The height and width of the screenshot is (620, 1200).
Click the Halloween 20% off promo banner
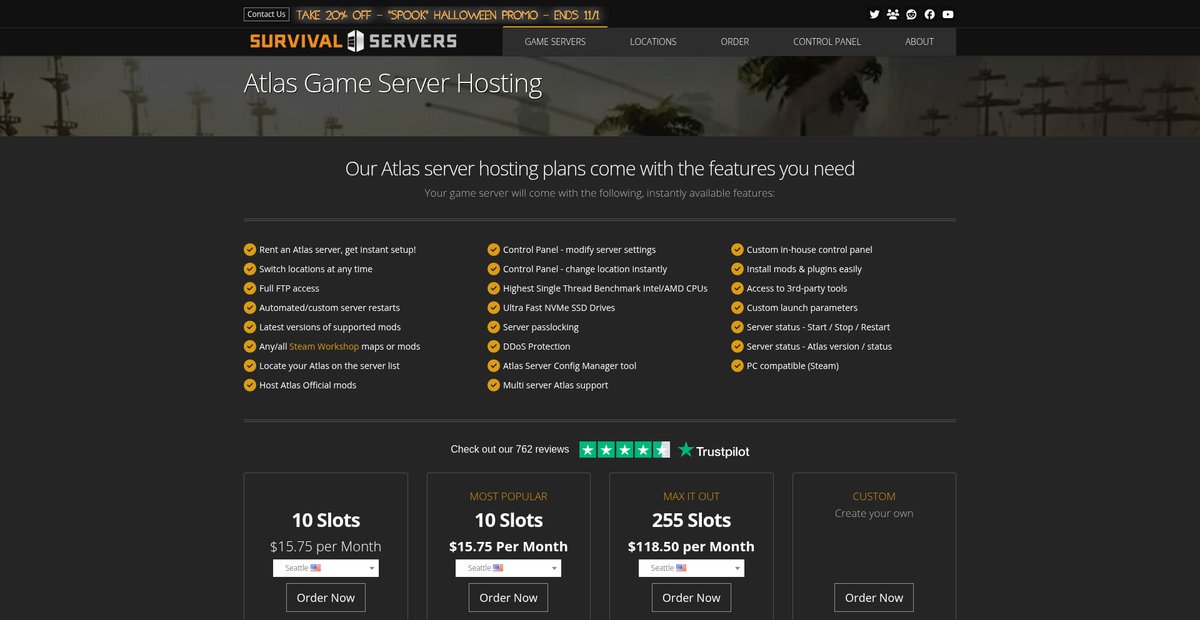450,15
